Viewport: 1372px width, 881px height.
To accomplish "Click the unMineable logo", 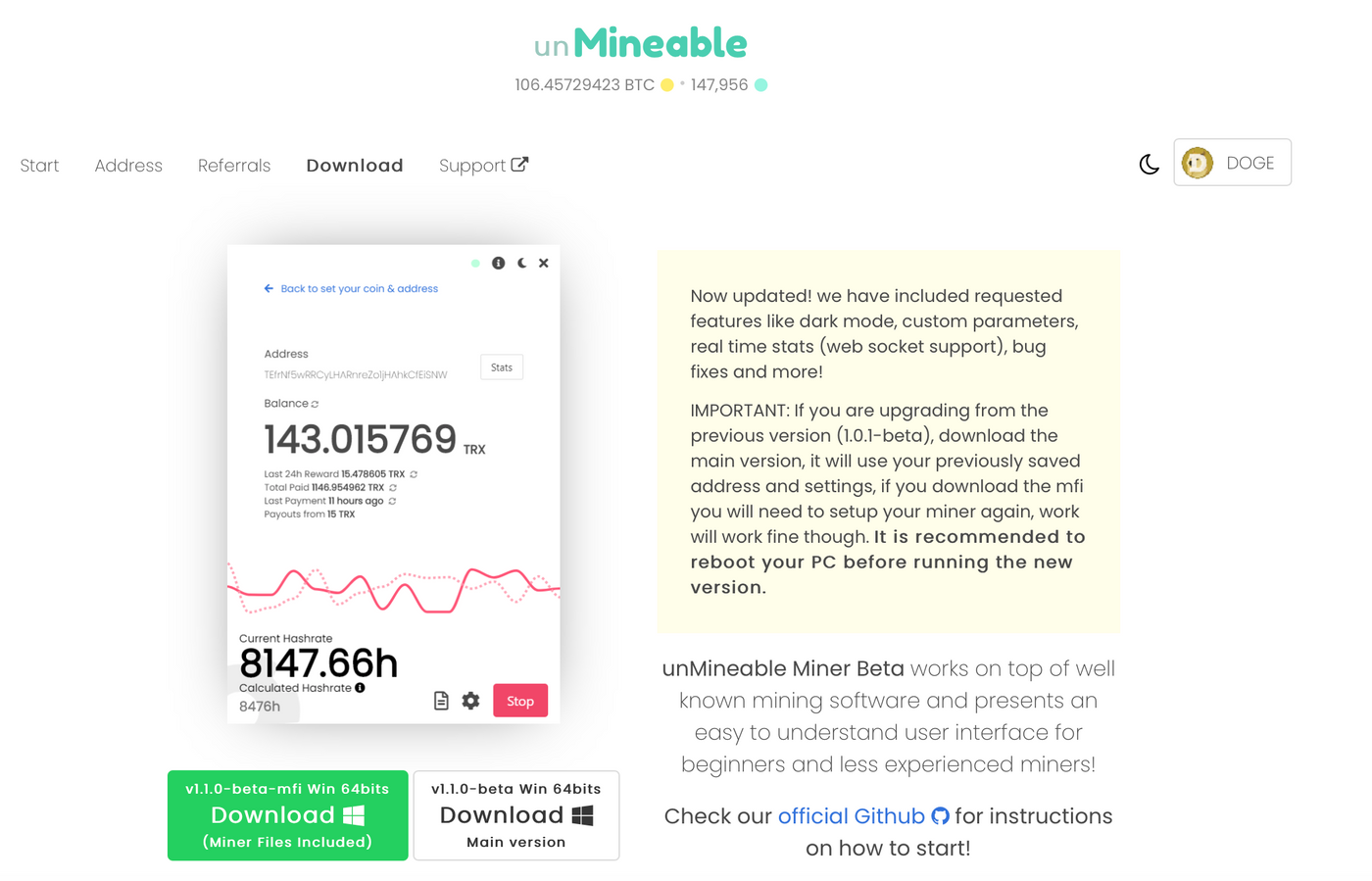I will (x=640, y=43).
